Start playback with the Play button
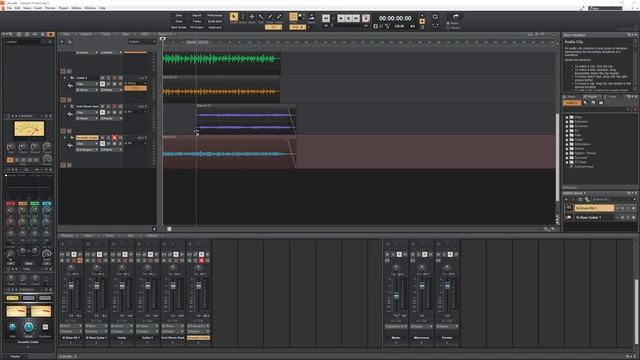640x360 pixels. click(341, 18)
